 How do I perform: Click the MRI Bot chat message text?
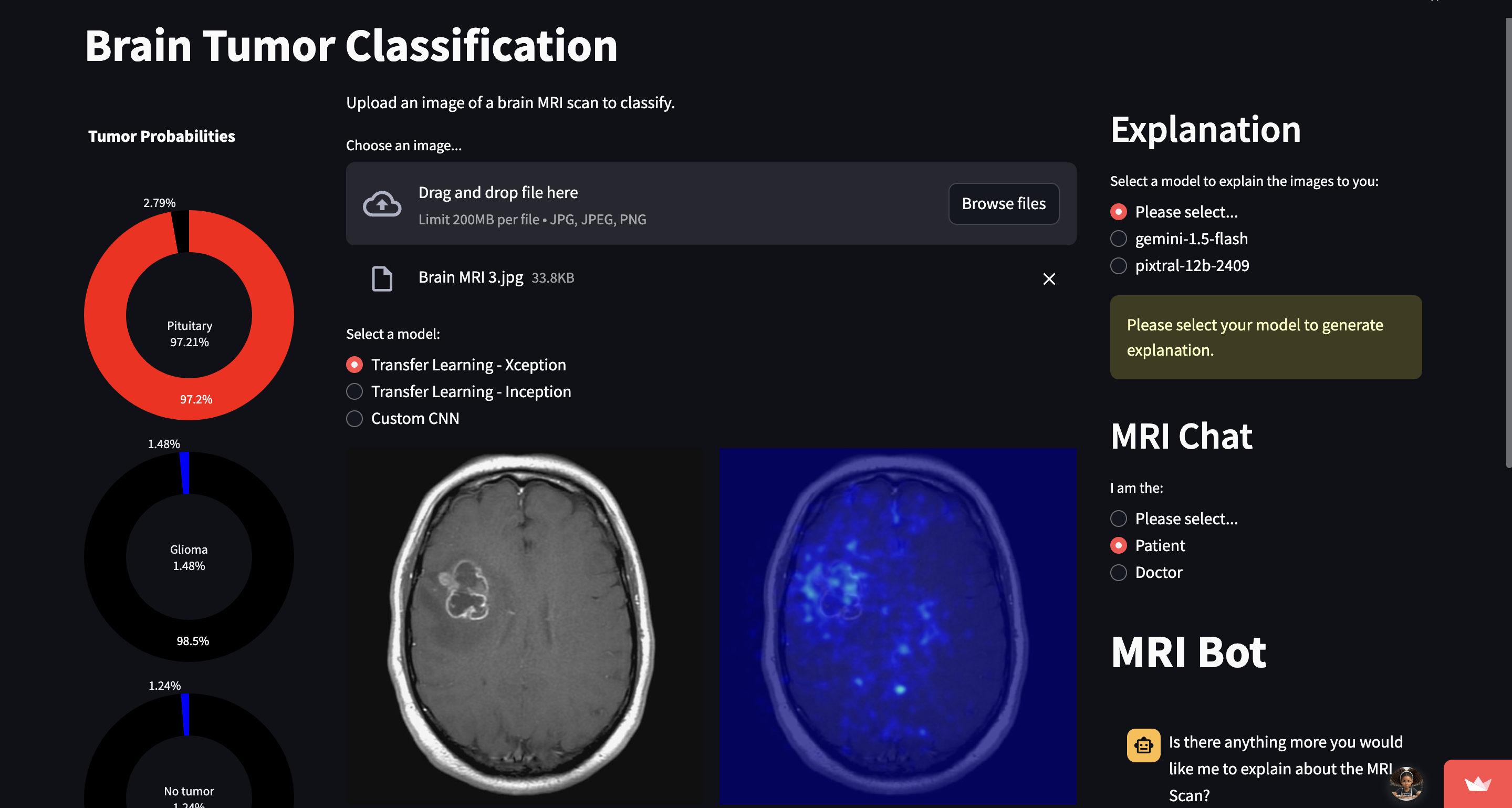(x=1286, y=769)
